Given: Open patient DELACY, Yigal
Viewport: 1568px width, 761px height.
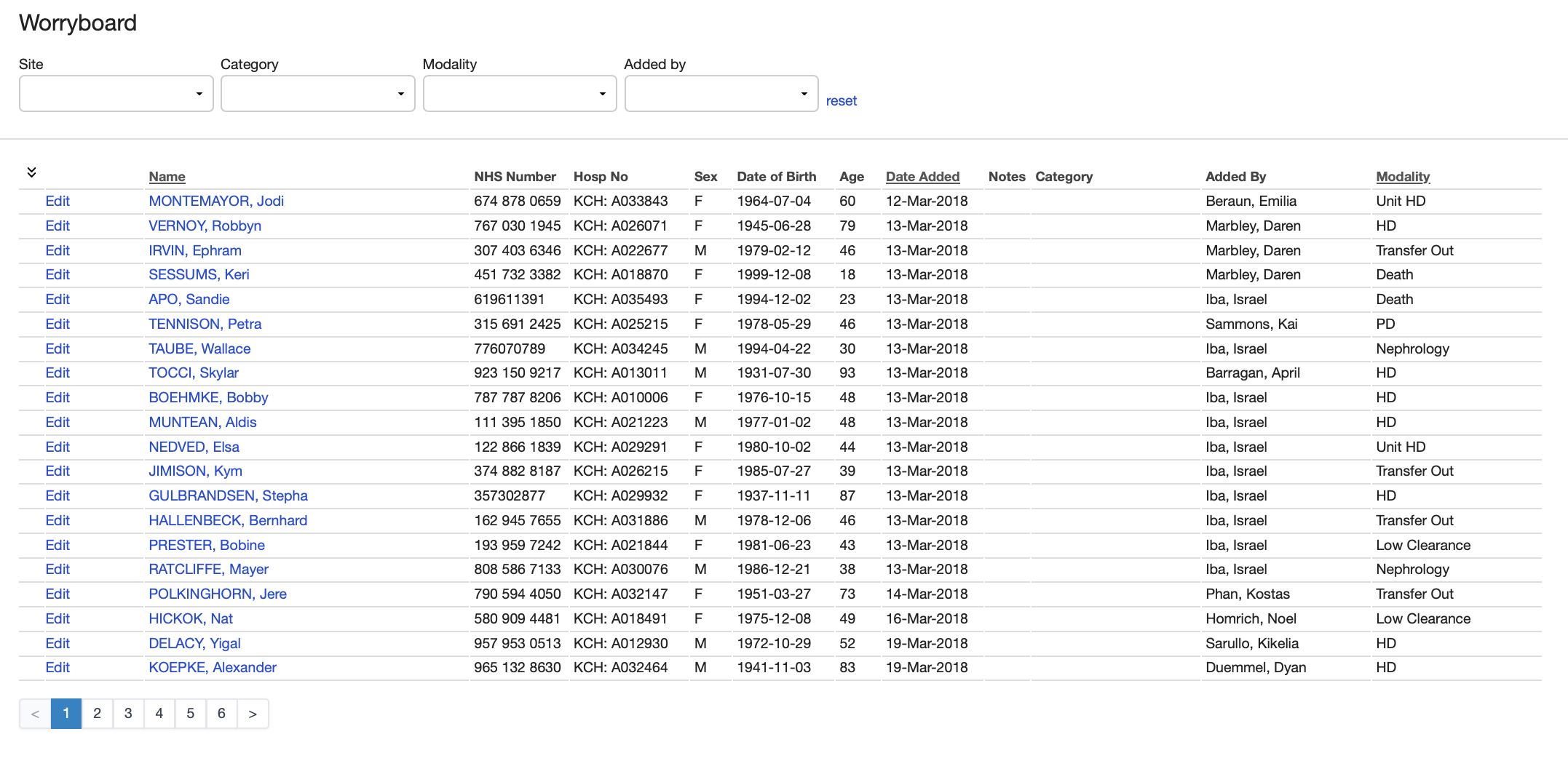Looking at the screenshot, I should point(194,644).
